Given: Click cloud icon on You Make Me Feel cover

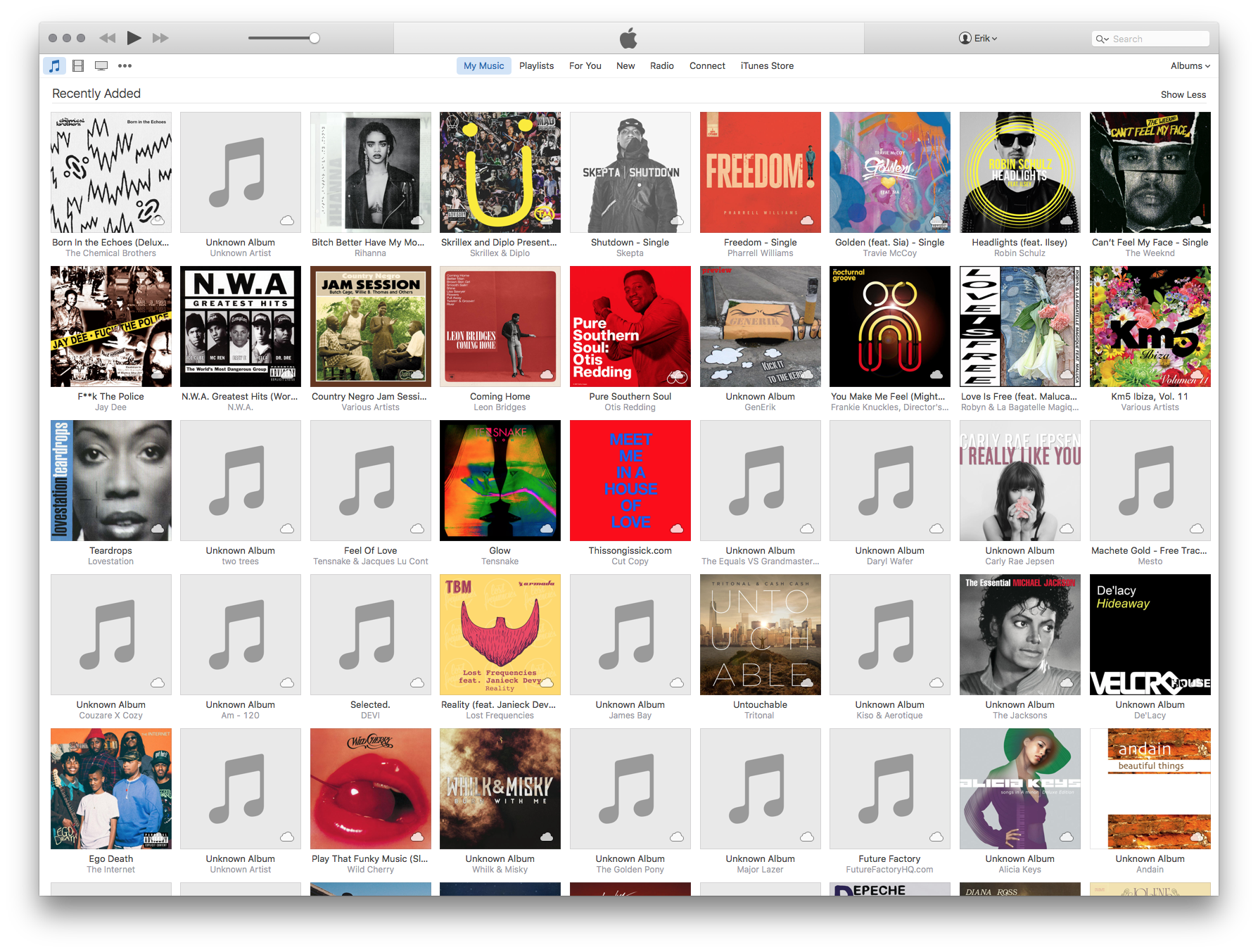Looking at the screenshot, I should pyautogui.click(x=936, y=374).
